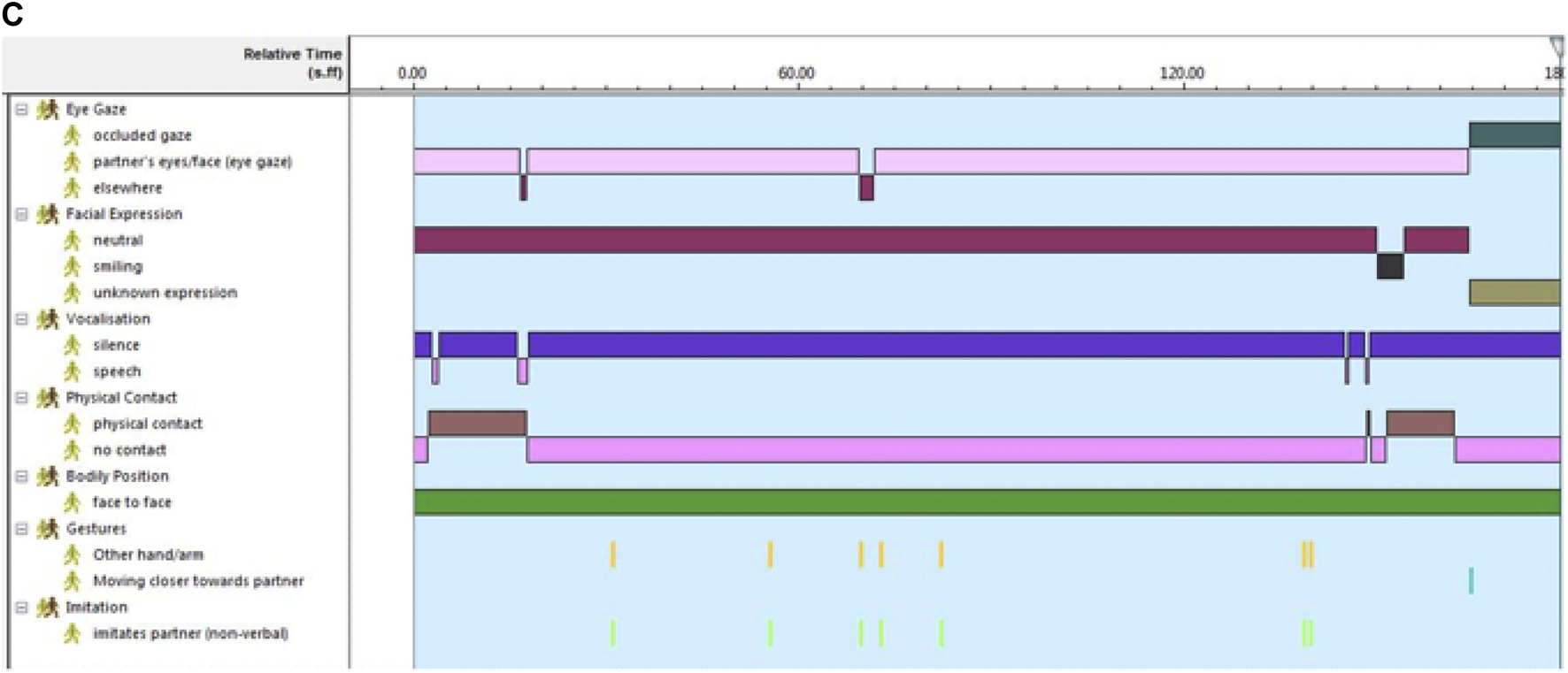Collapse the Vocalisation group
1568x673 pixels.
(22, 319)
